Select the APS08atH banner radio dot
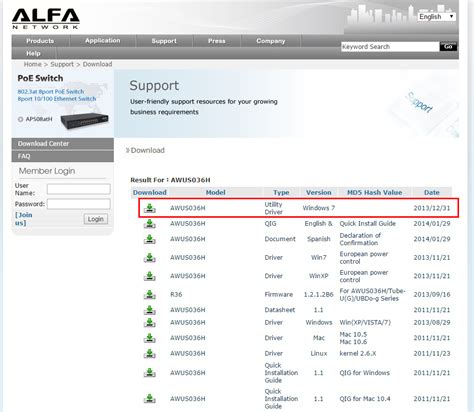The image size is (474, 412). click(20, 119)
